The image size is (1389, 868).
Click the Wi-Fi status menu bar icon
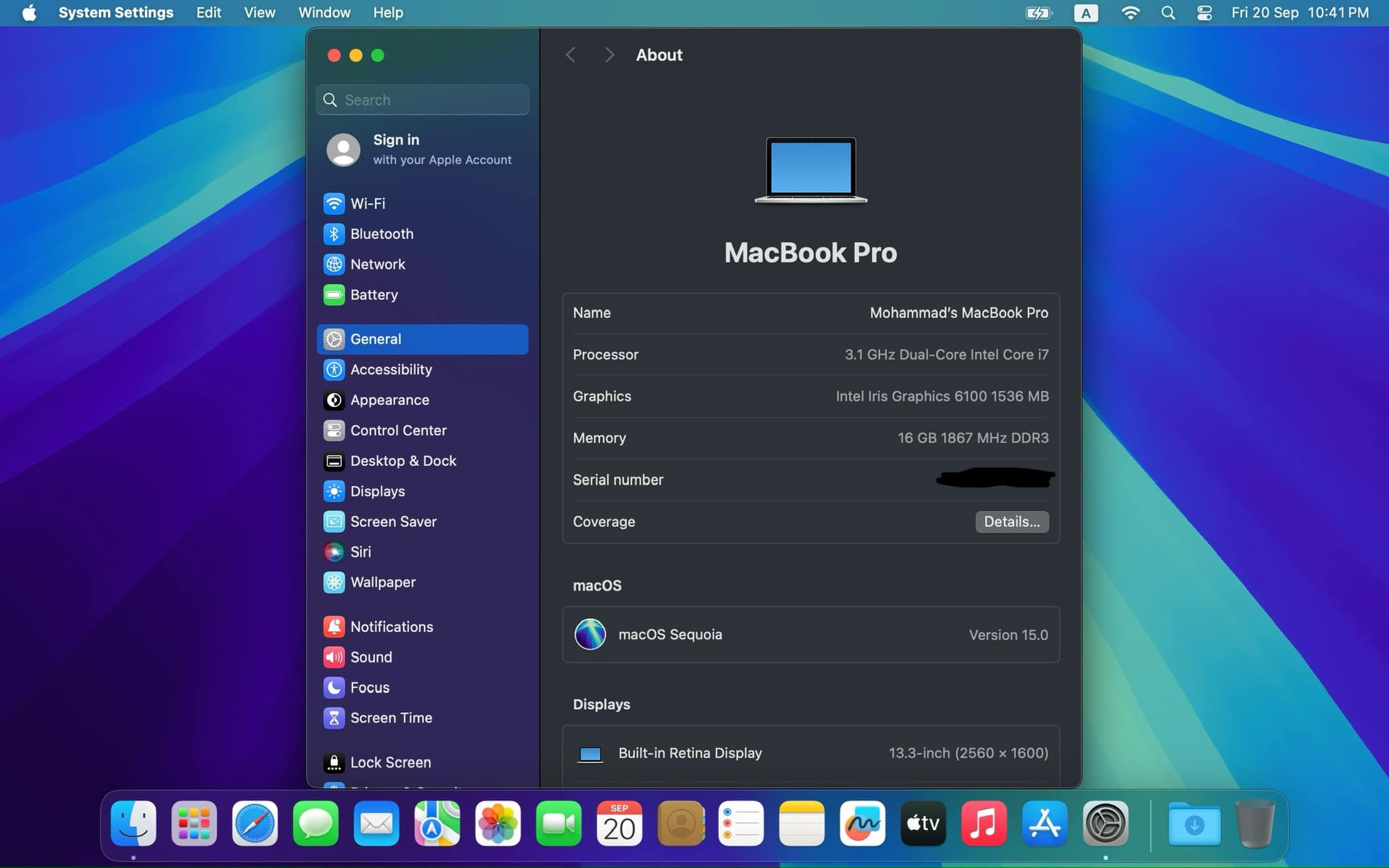[1130, 12]
